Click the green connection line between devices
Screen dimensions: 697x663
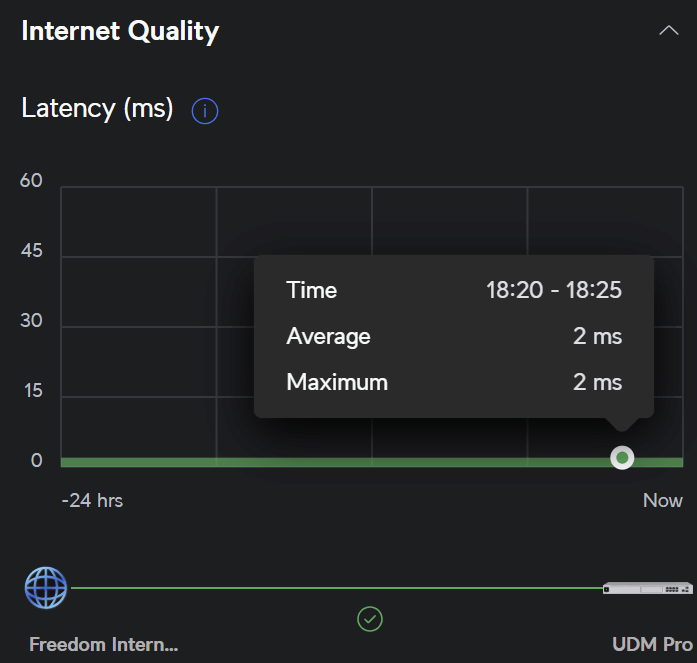336,588
